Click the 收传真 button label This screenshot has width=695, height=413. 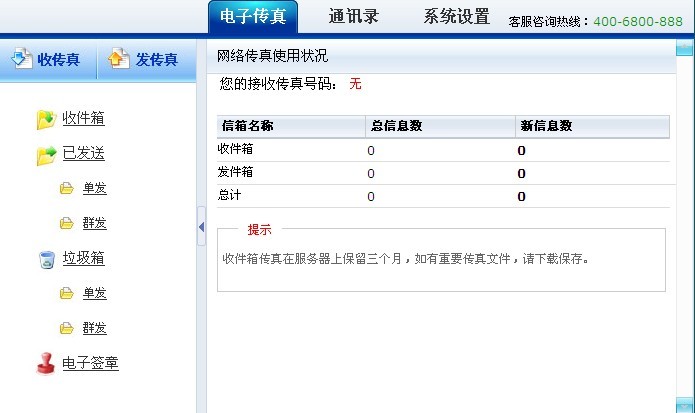coord(59,59)
